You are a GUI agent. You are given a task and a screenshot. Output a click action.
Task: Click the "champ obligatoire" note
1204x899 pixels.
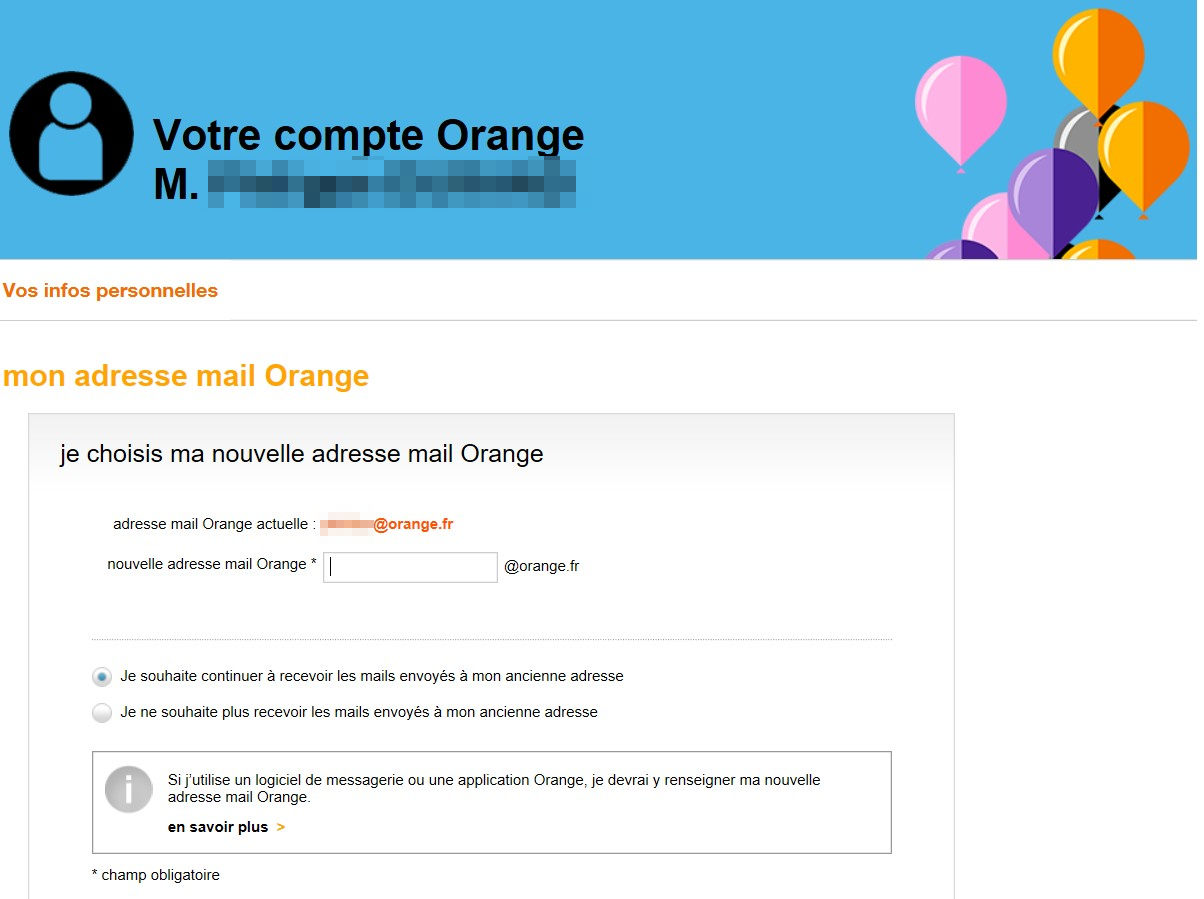156,875
